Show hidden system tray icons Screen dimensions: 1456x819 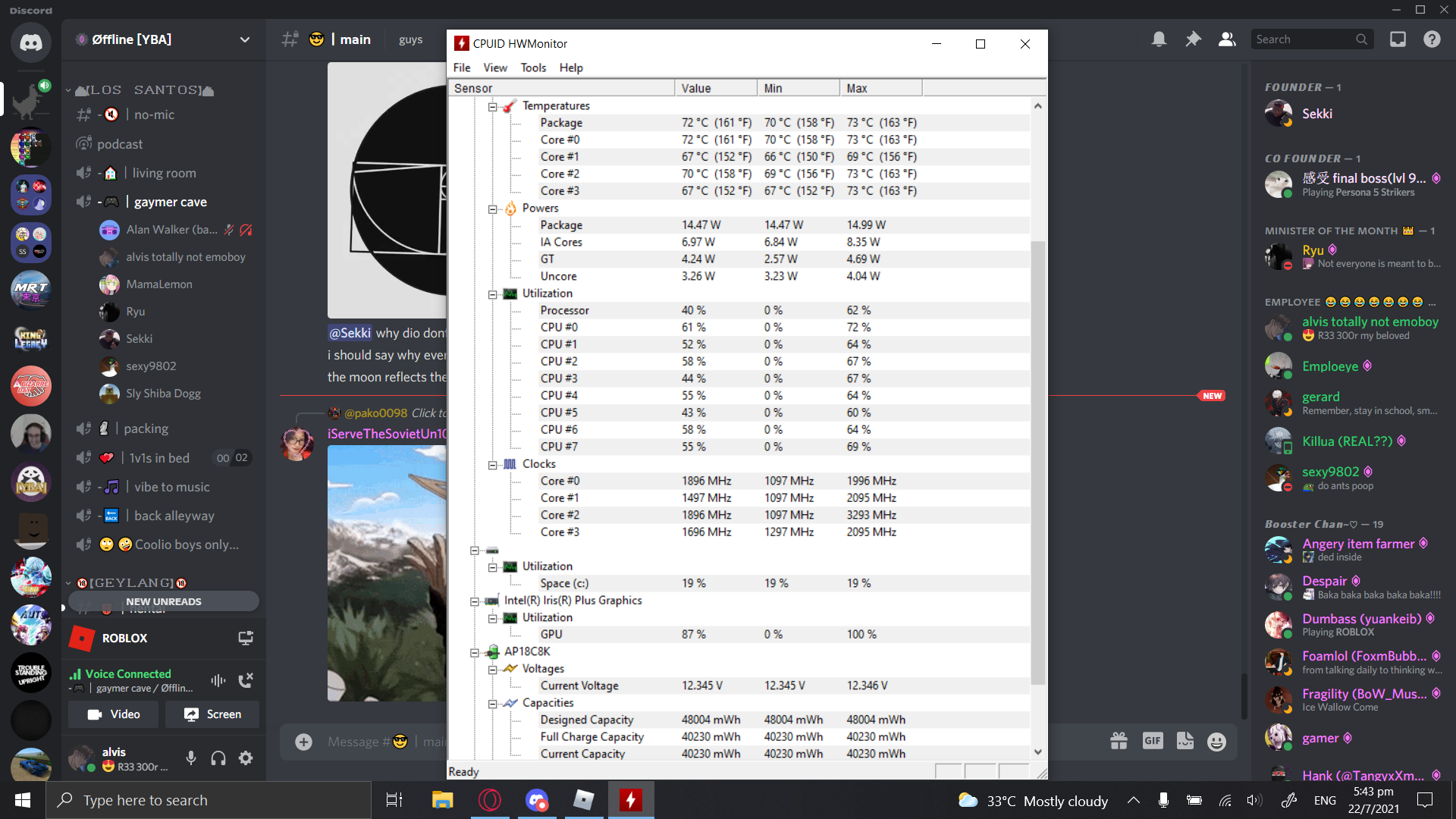(x=1133, y=800)
